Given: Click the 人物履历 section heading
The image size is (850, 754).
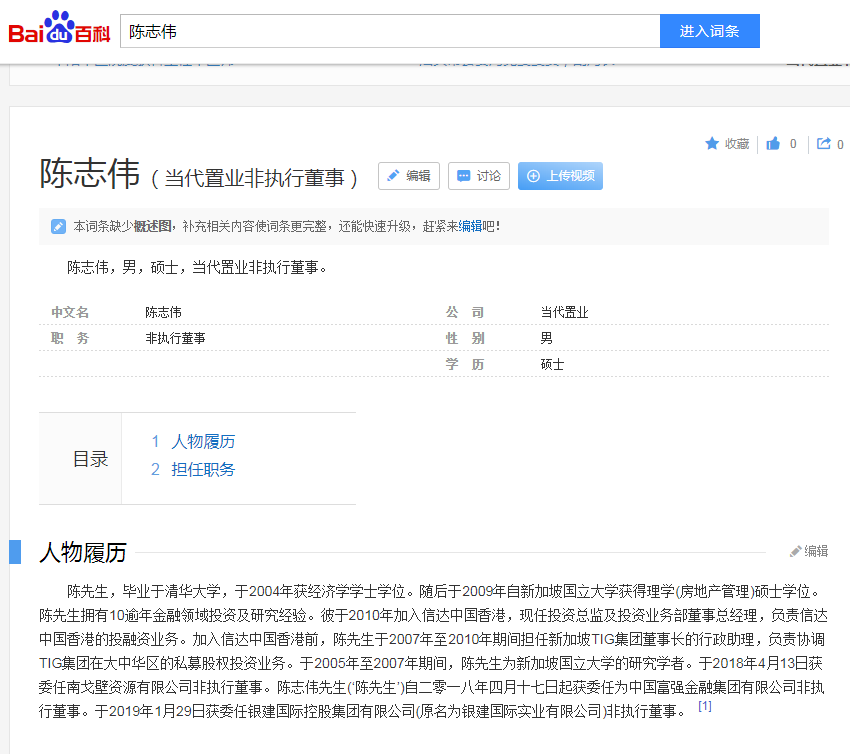Looking at the screenshot, I should (x=83, y=552).
